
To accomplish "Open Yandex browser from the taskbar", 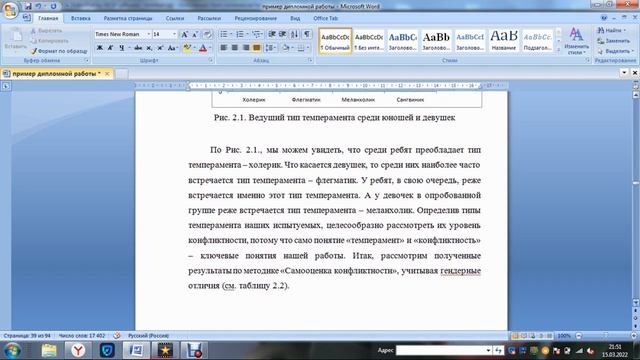I will click(x=78, y=350).
